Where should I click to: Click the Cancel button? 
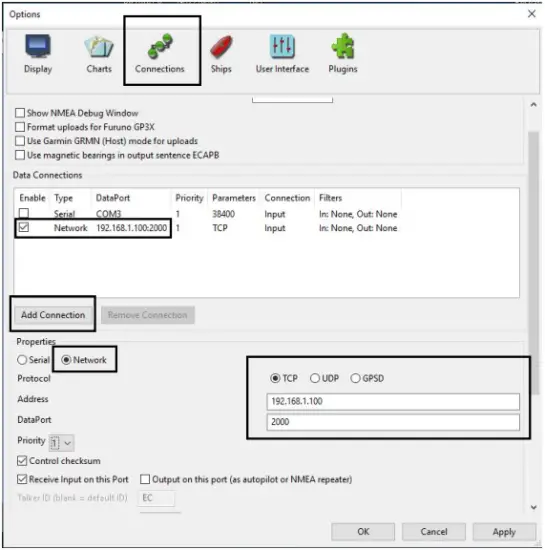coord(434,532)
